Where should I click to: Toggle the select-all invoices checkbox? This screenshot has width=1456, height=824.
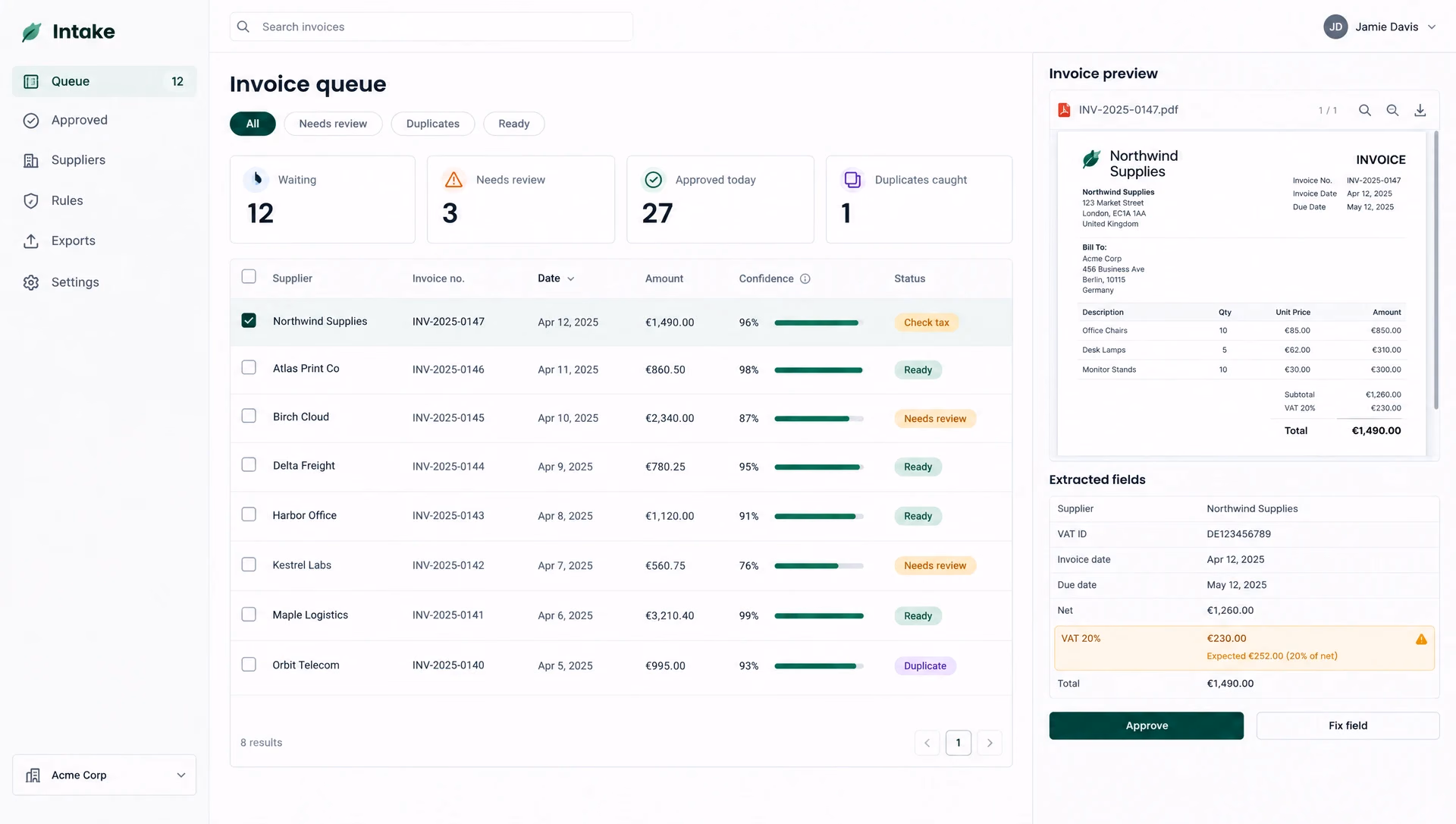click(x=249, y=277)
